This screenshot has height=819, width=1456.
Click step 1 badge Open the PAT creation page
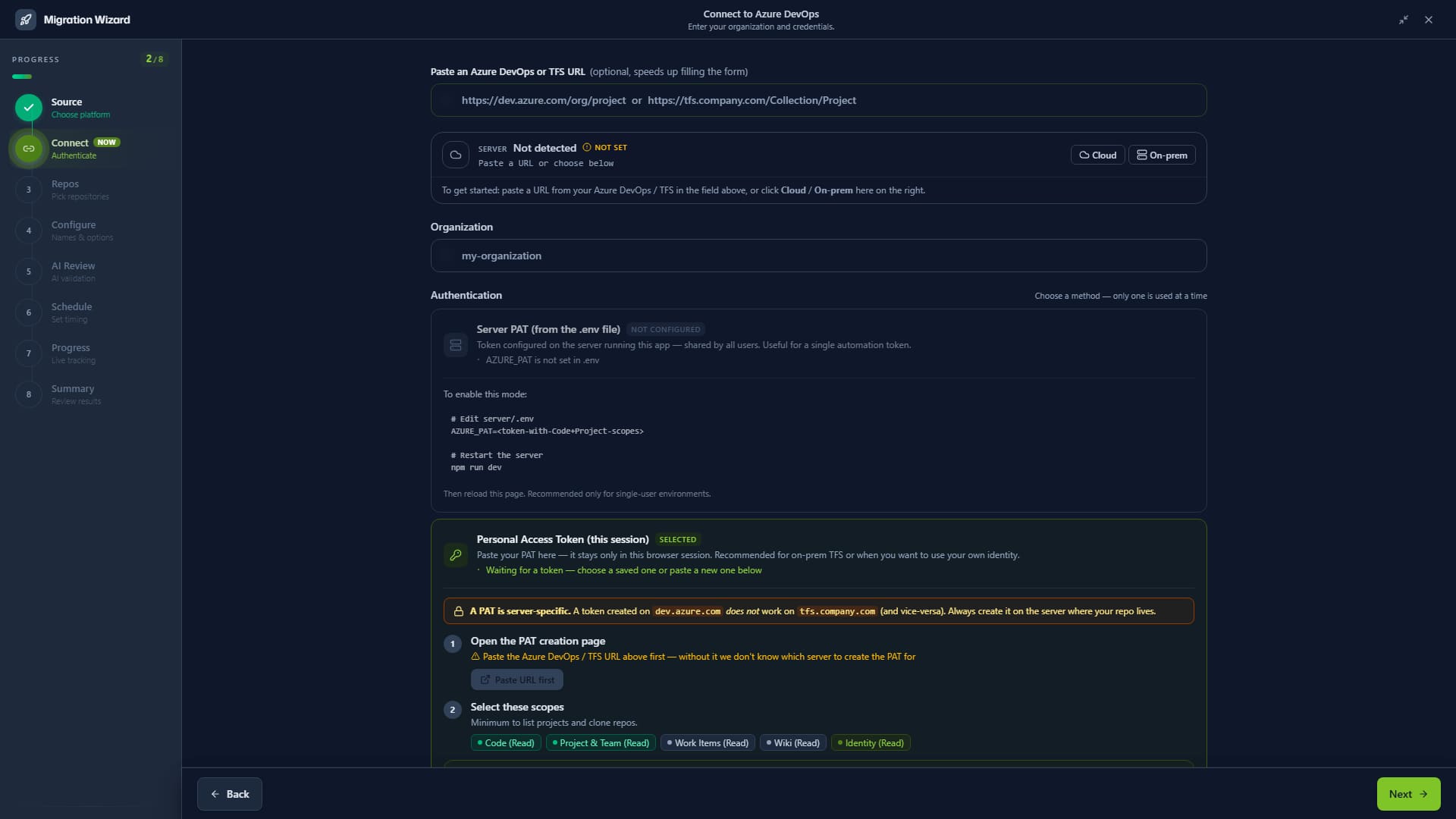[x=453, y=644]
